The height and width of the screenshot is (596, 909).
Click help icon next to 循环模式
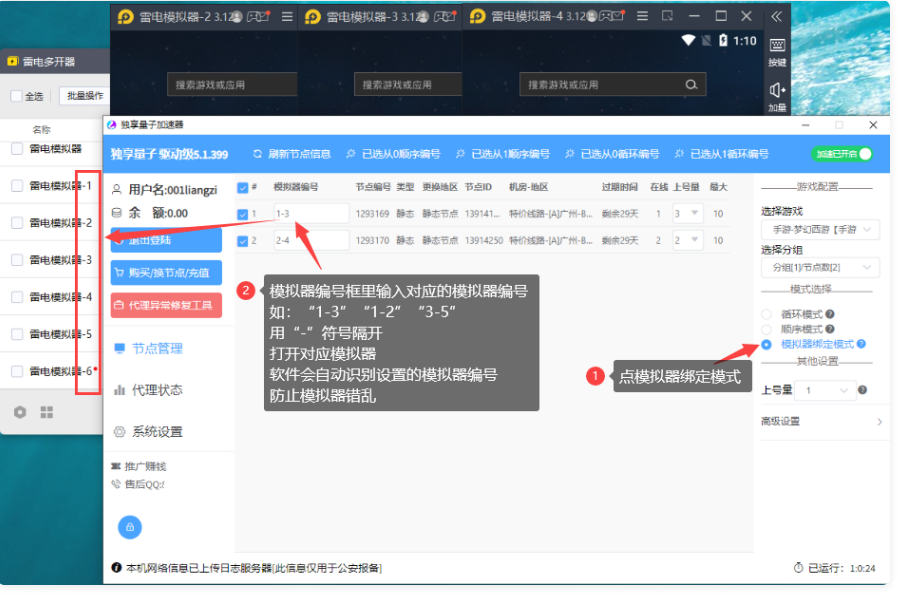pos(830,314)
